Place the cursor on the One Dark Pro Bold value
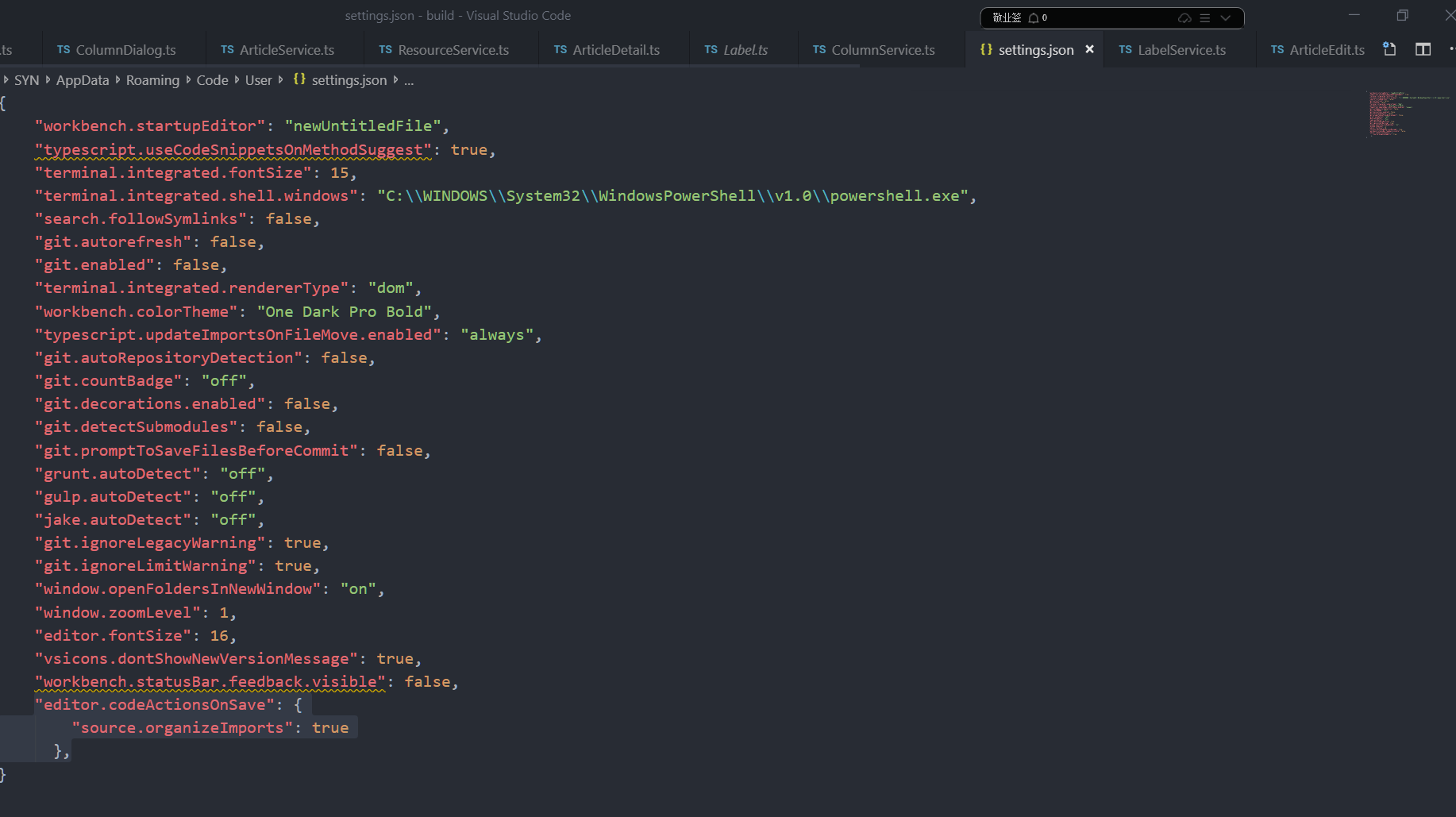Image resolution: width=1456 pixels, height=817 pixels. pyautogui.click(x=344, y=311)
